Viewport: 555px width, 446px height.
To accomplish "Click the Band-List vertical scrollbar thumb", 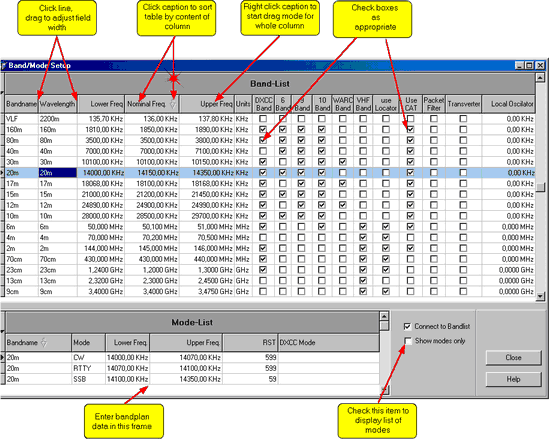I will (x=540, y=187).
